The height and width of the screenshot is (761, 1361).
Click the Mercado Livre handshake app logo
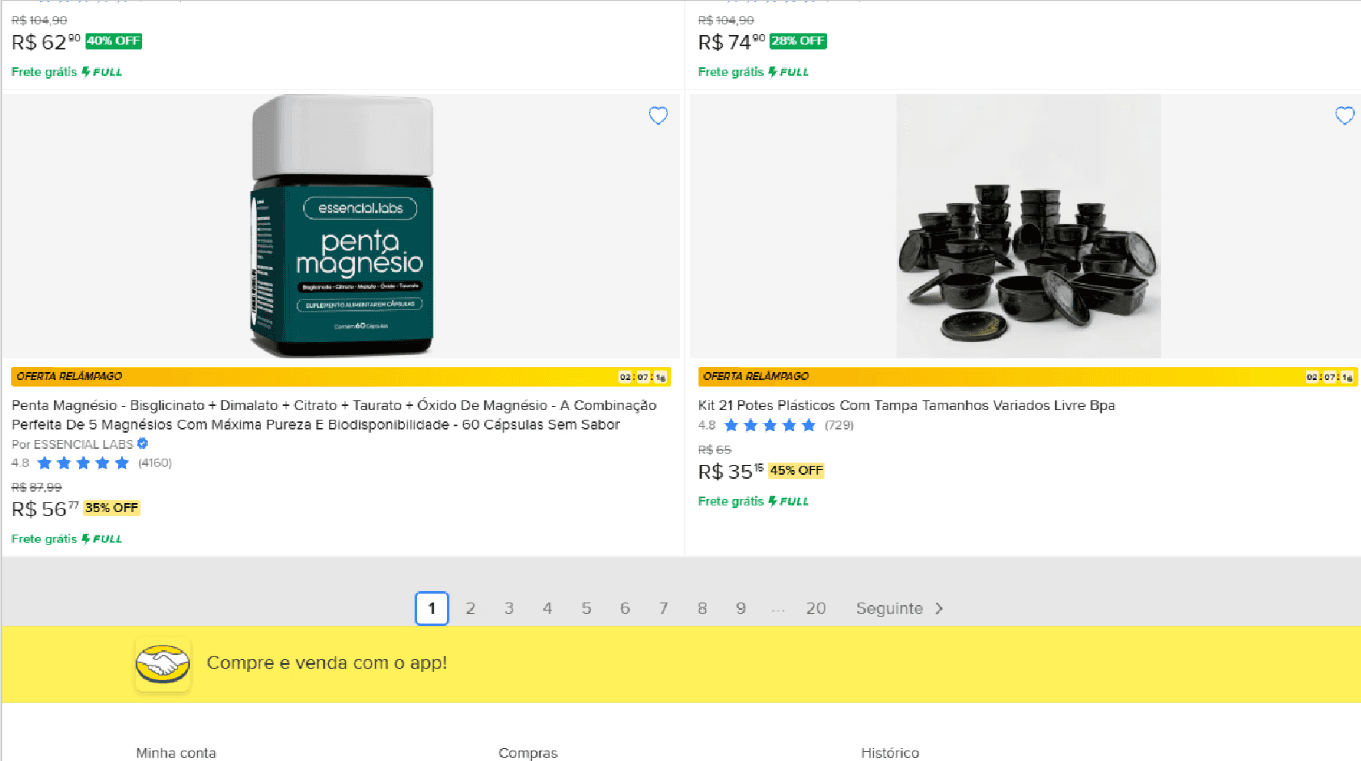click(163, 664)
